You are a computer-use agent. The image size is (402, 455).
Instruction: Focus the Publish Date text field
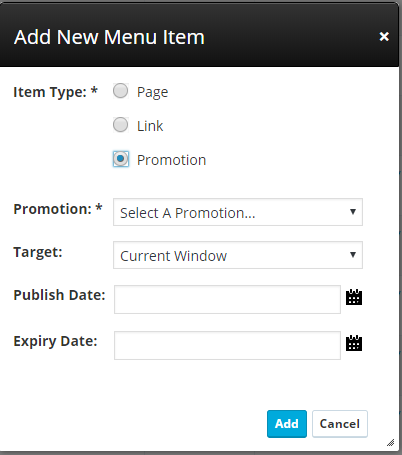point(227,299)
